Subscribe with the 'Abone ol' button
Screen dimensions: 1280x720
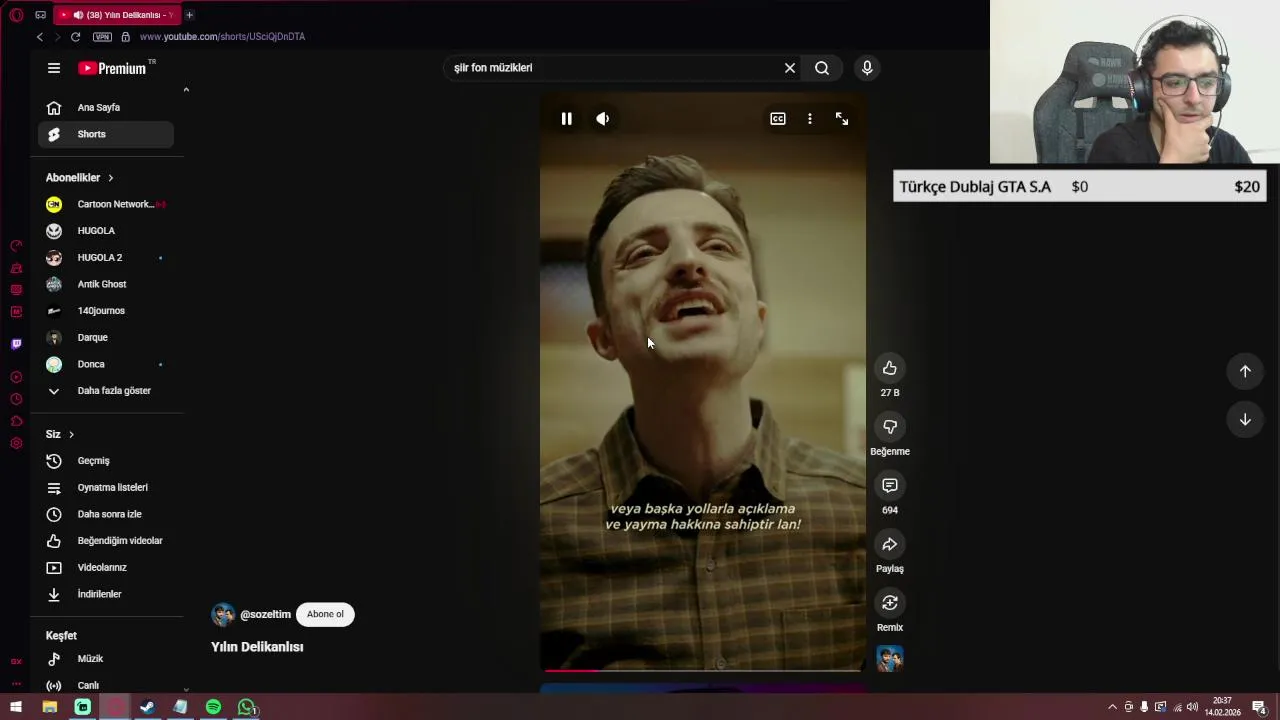325,614
